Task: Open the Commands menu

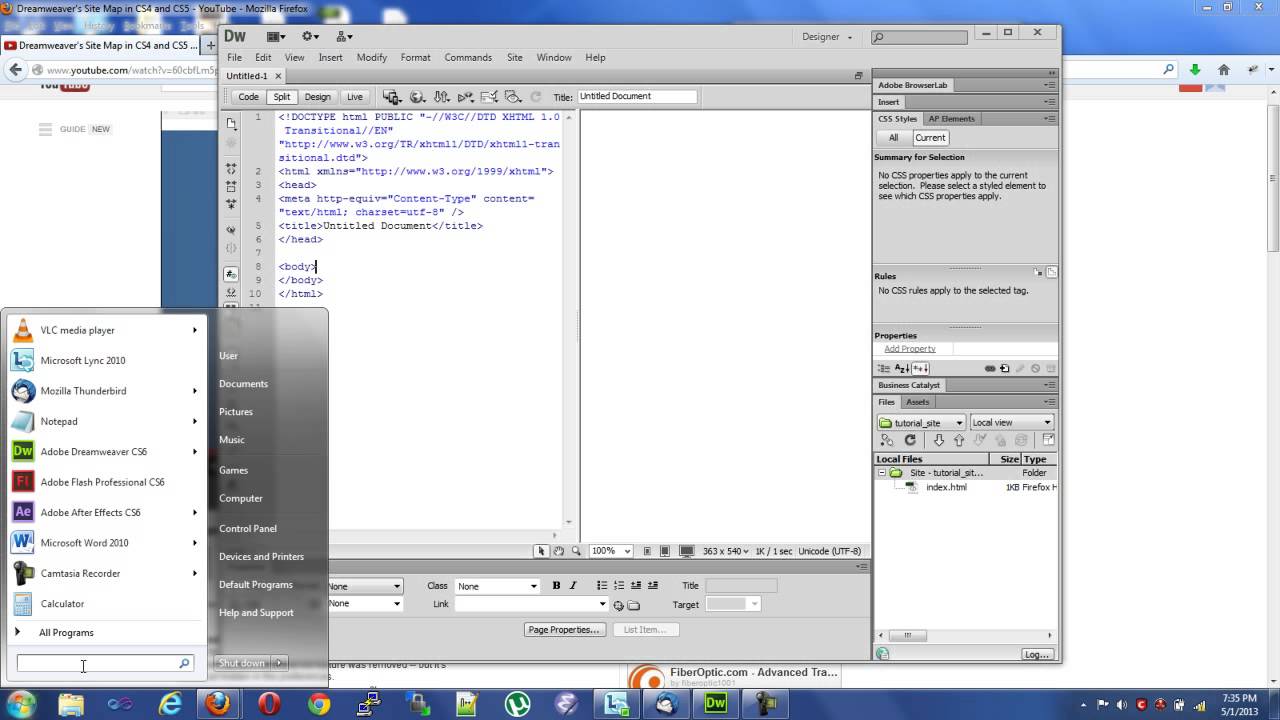Action: click(468, 58)
